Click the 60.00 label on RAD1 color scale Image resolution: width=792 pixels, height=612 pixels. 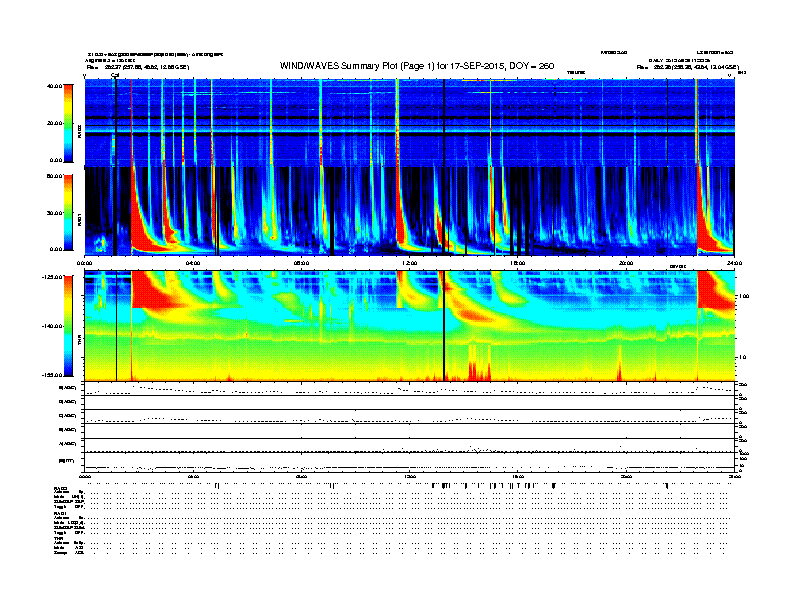click(x=54, y=176)
